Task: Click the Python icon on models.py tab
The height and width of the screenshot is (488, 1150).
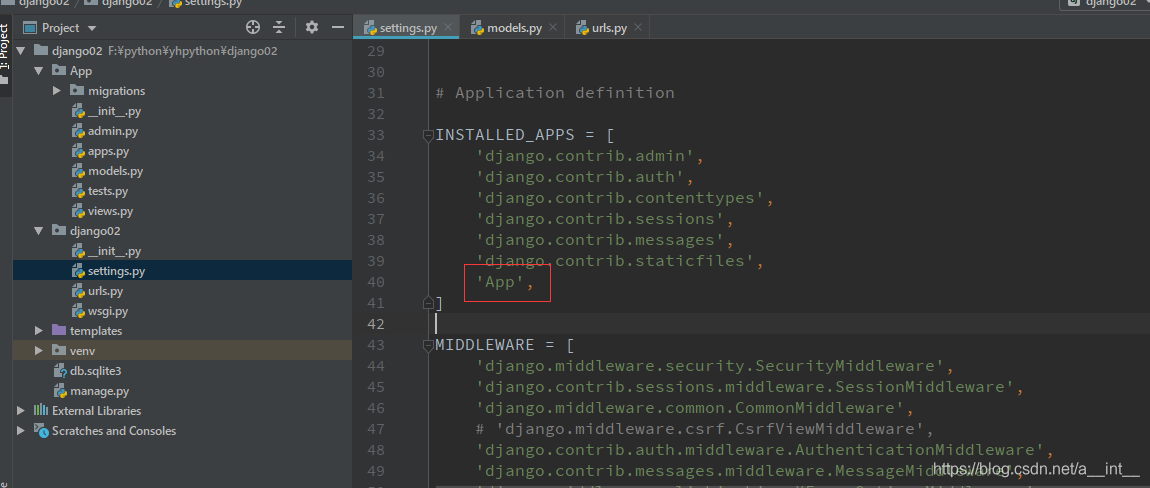Action: pos(477,28)
